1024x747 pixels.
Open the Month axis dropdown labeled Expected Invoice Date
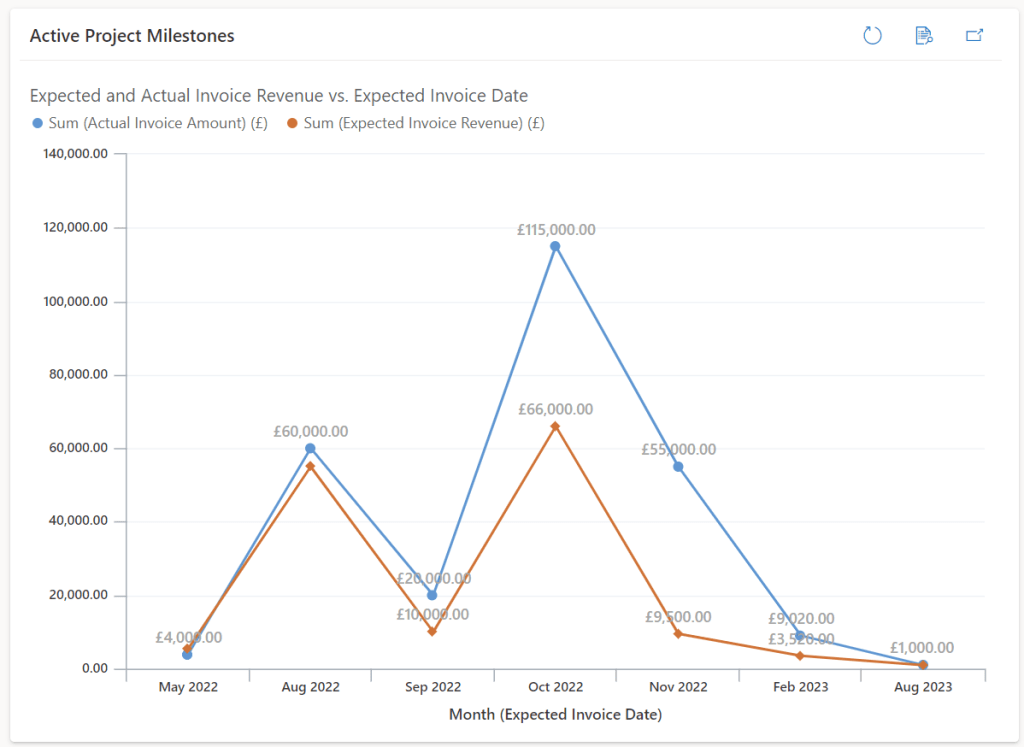pyautogui.click(x=555, y=714)
